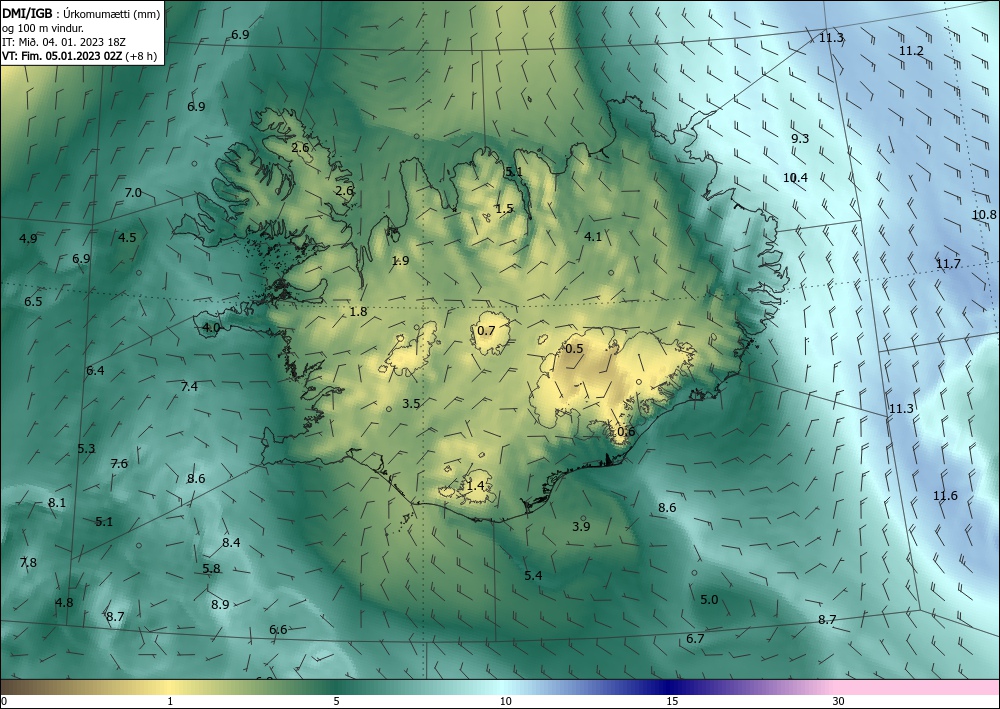Select the 'og 100 m vindur.' legend line
1000x709 pixels.
coord(42,27)
